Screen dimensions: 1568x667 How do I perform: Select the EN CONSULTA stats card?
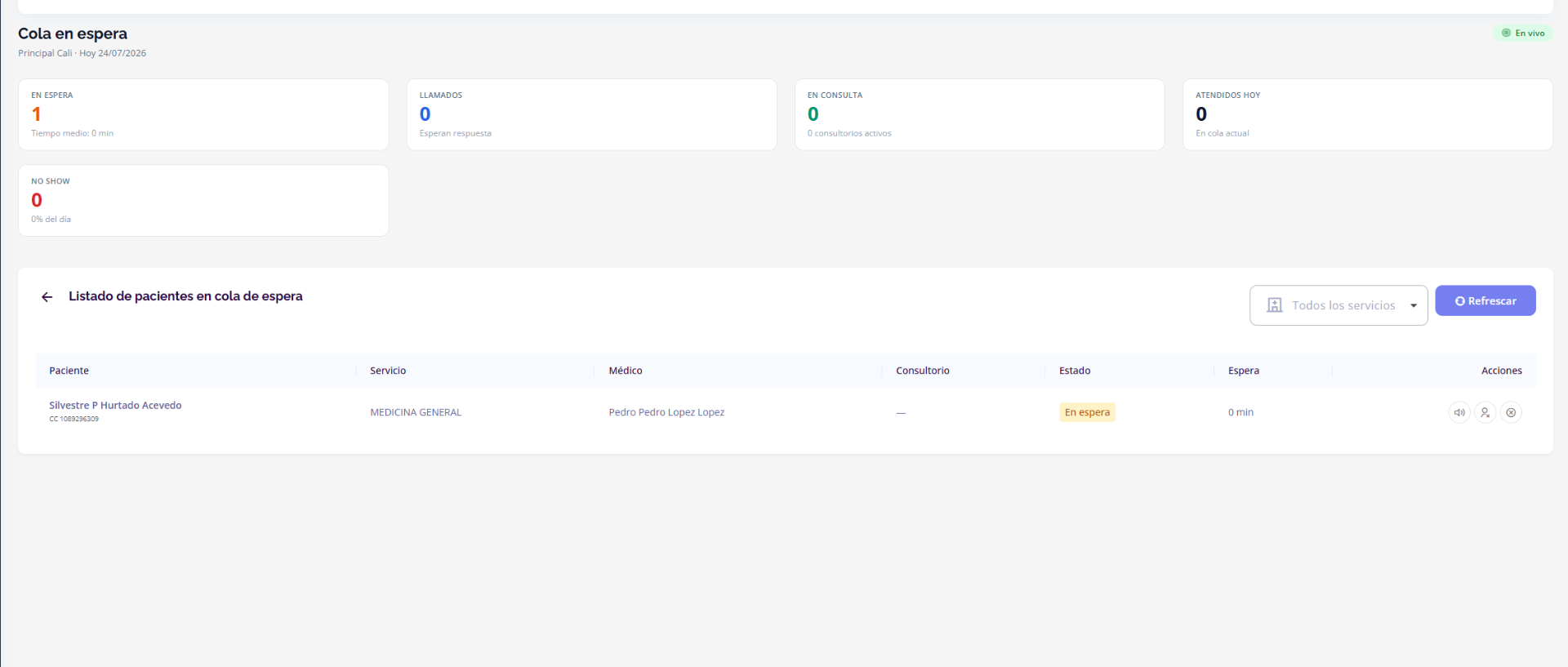980,114
